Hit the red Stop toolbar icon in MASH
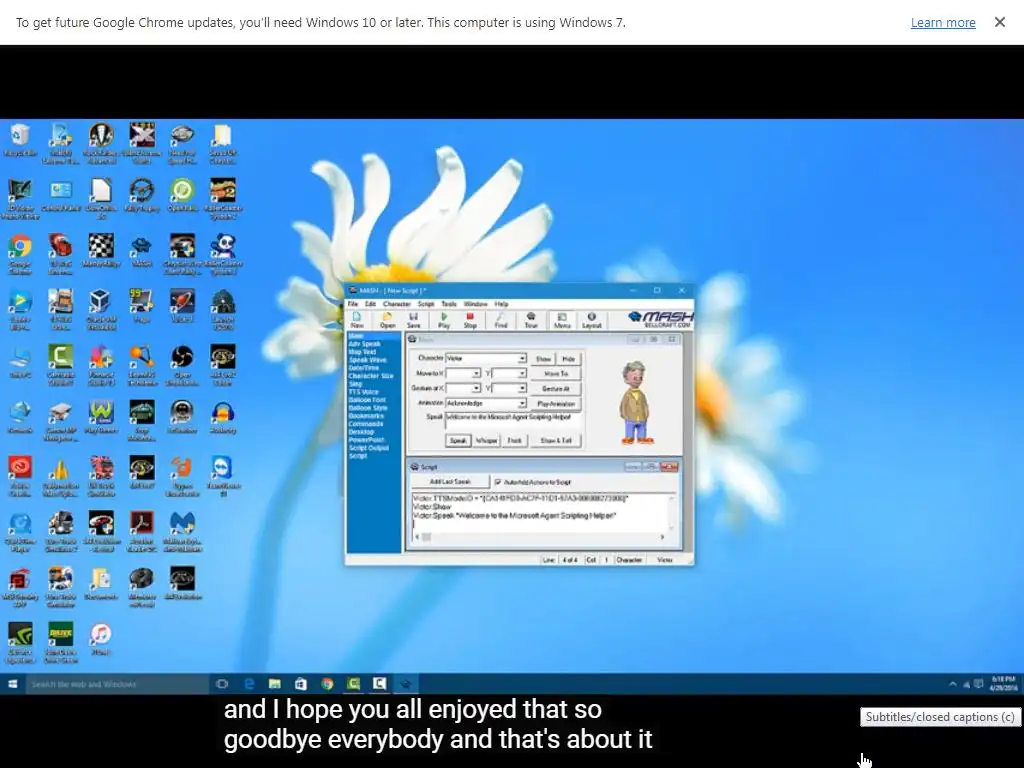The width and height of the screenshot is (1024, 768). point(470,320)
